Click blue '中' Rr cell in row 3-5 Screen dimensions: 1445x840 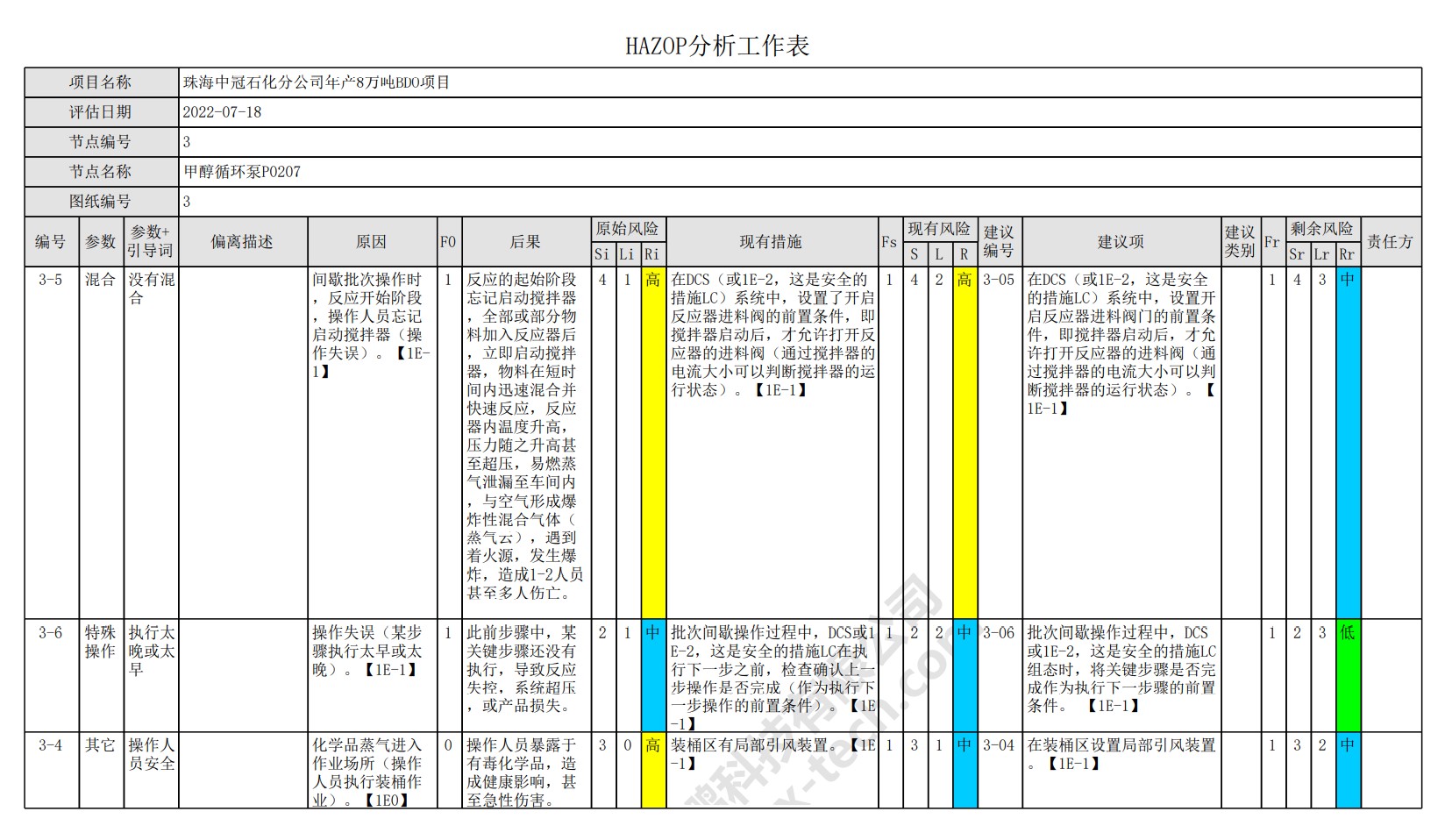pyautogui.click(x=1348, y=443)
